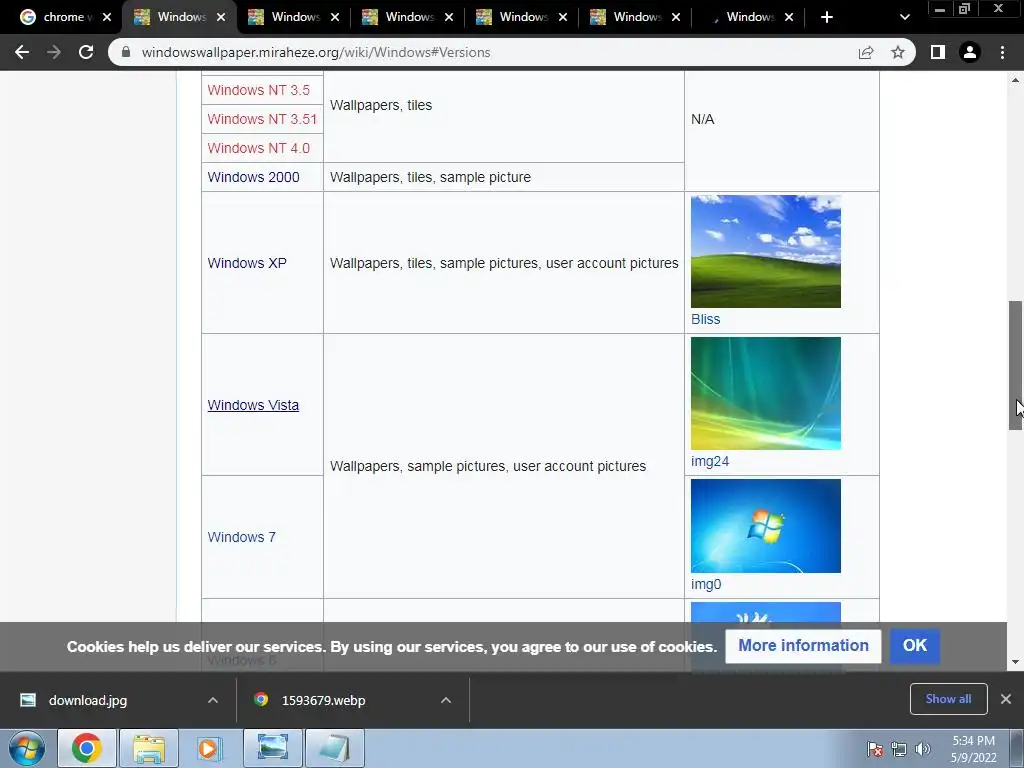Close the active Windows wiki tab
Image resolution: width=1024 pixels, height=768 pixels.
click(x=221, y=17)
